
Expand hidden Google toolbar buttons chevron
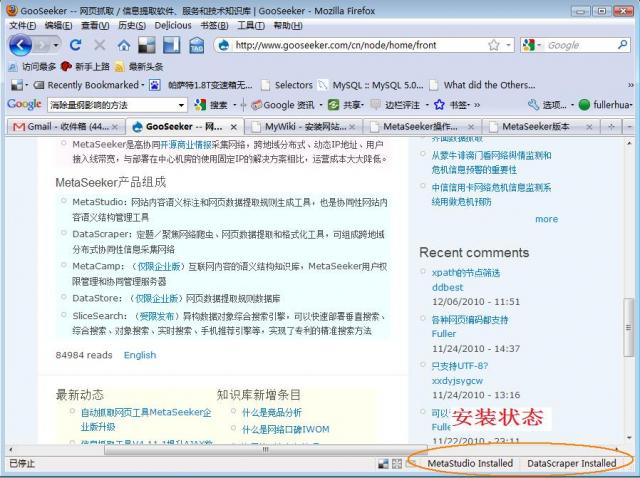tap(477, 105)
